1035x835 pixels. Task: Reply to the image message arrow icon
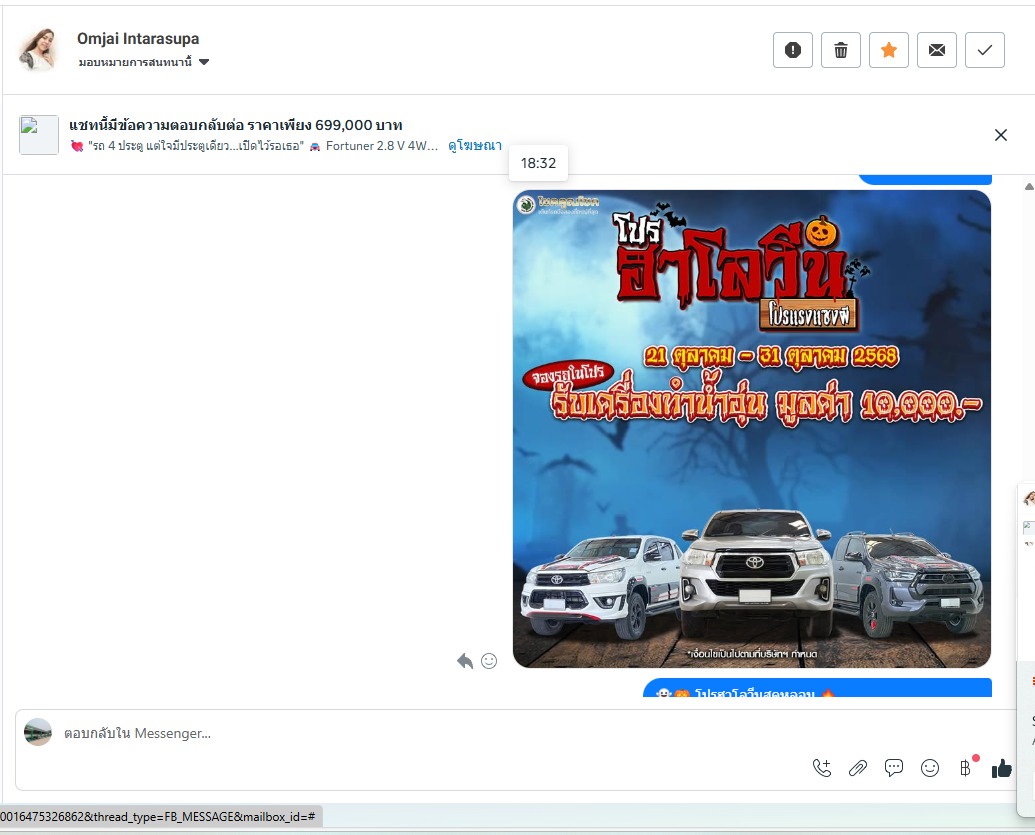click(465, 661)
